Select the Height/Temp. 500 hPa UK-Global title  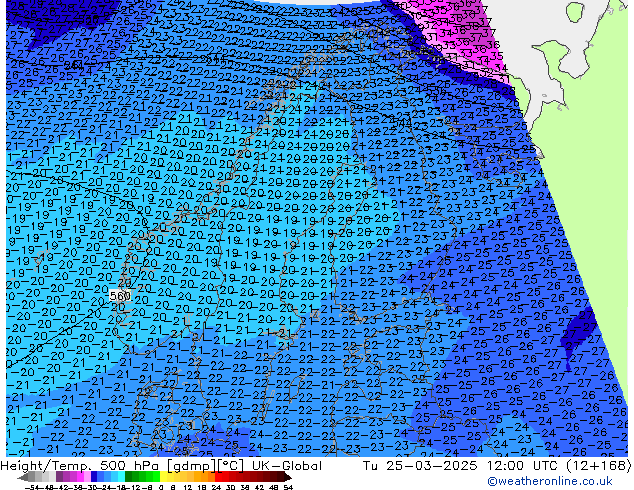click(x=161, y=466)
